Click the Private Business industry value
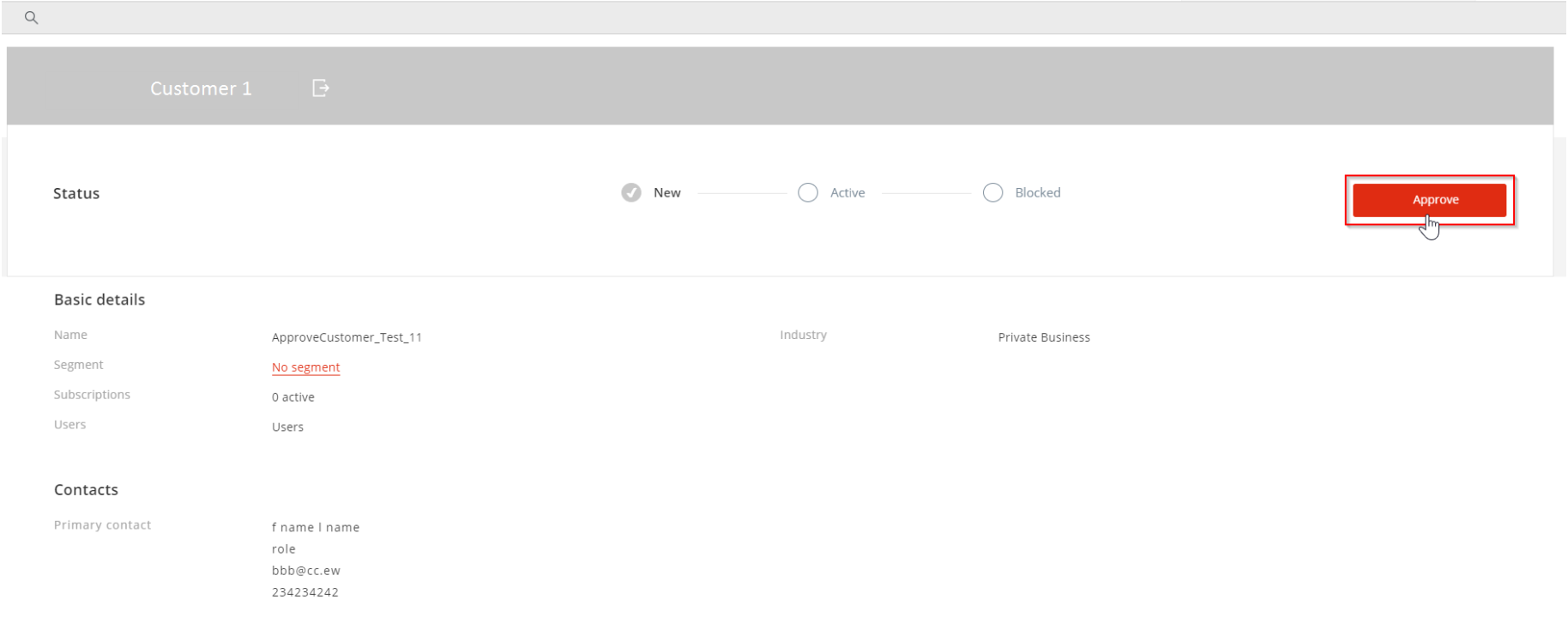The height and width of the screenshot is (624, 1568). click(x=1044, y=337)
